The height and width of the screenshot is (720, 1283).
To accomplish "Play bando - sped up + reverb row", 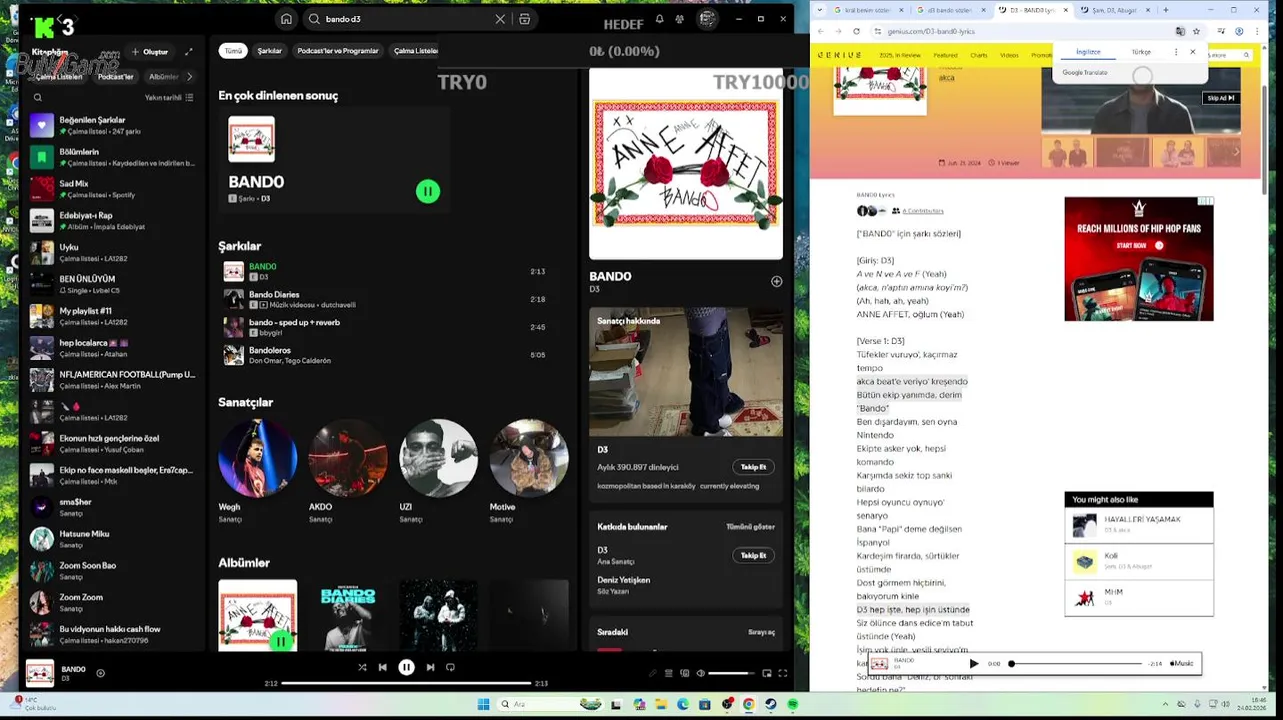I will pyautogui.click(x=385, y=327).
